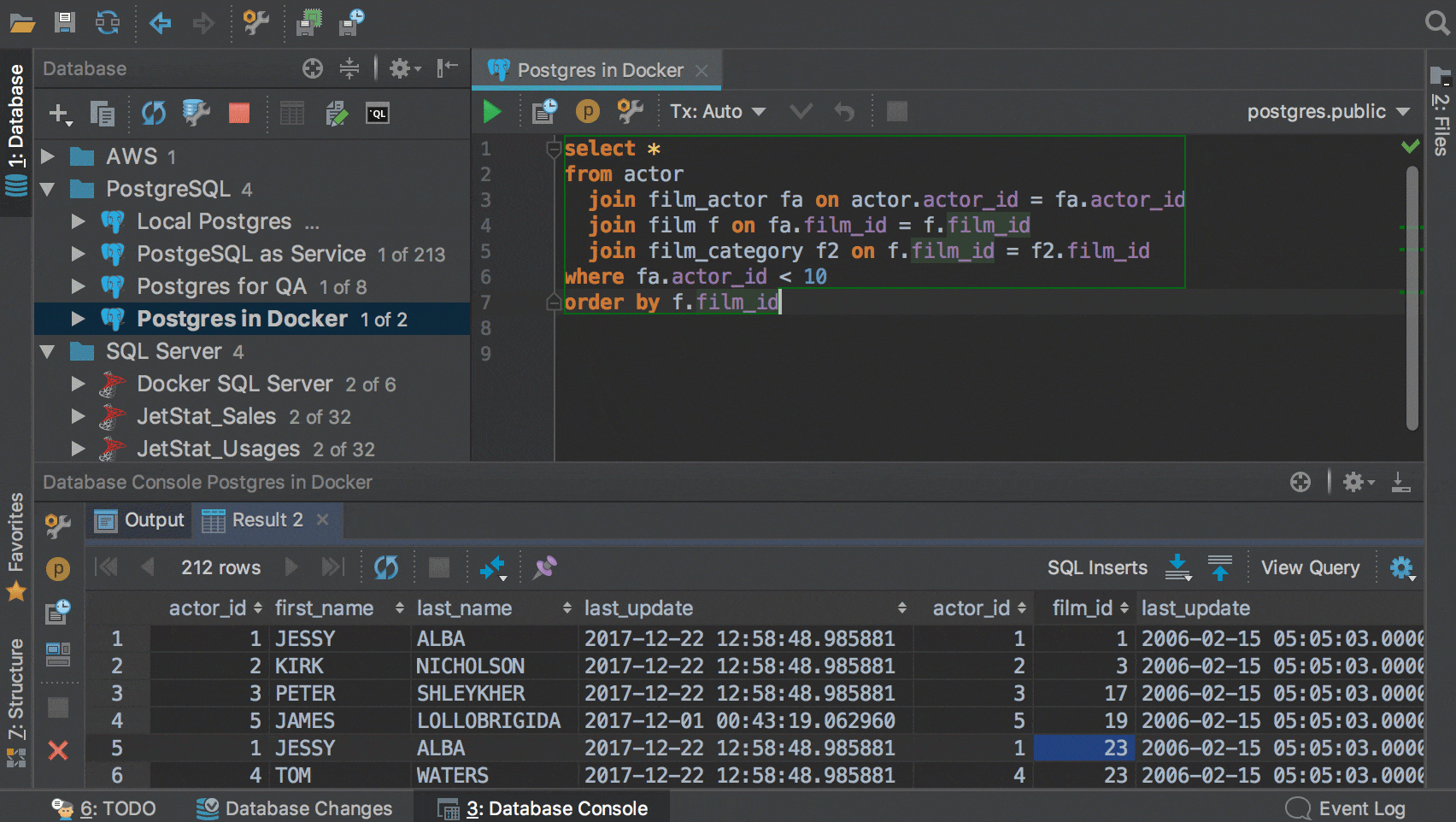Click the red Stop icon in Database toolbar

(x=239, y=113)
